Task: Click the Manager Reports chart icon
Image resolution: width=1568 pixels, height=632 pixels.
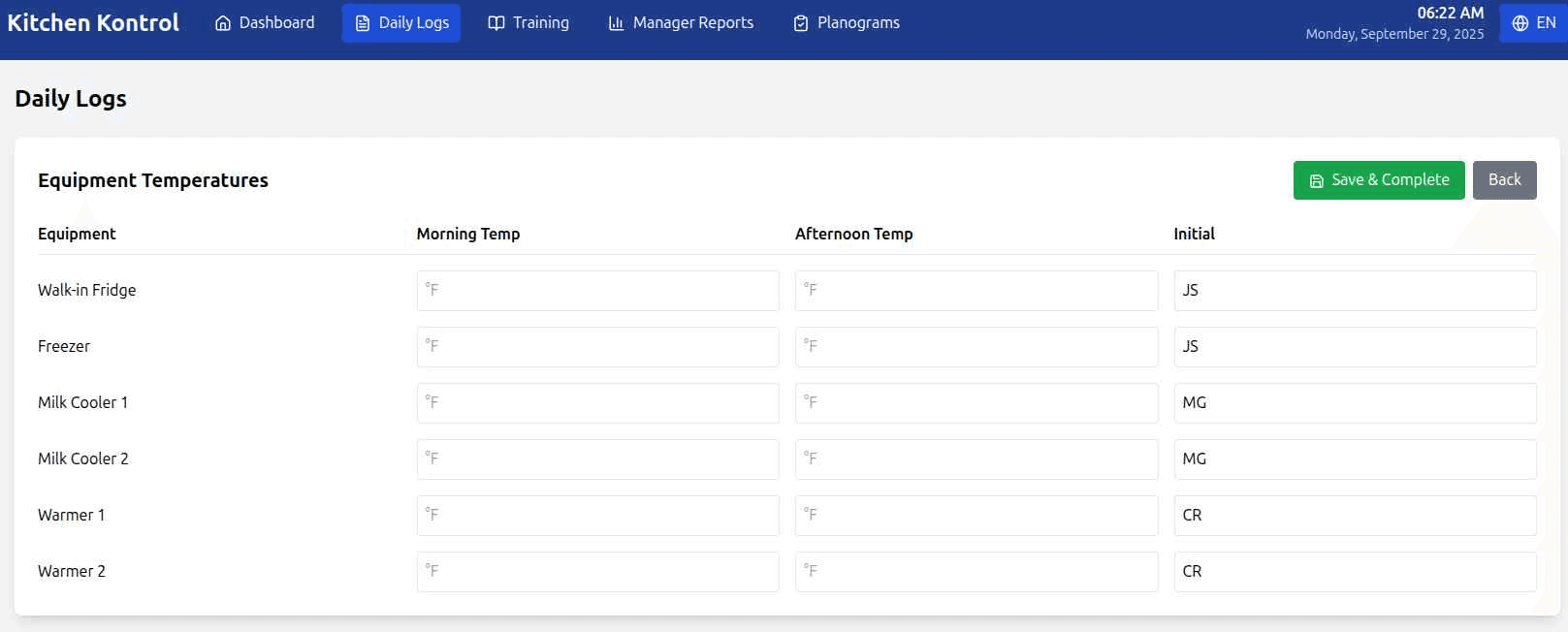Action: point(616,23)
